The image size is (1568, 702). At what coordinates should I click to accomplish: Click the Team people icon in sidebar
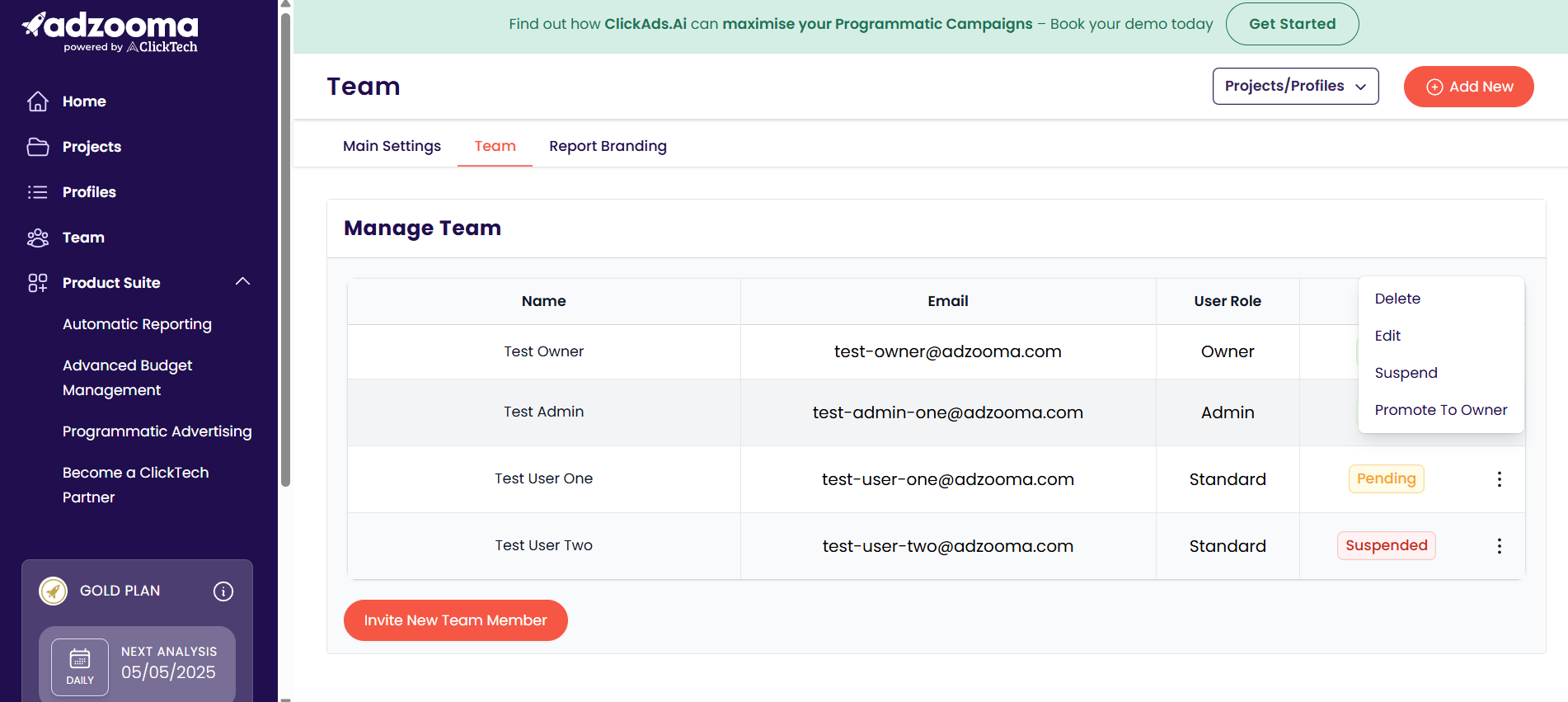tap(38, 238)
